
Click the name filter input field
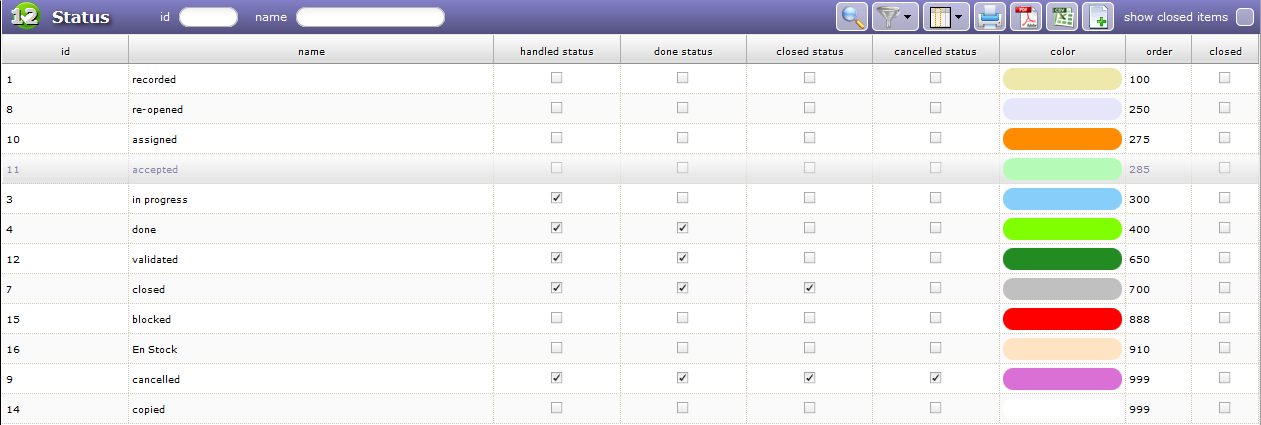[370, 17]
